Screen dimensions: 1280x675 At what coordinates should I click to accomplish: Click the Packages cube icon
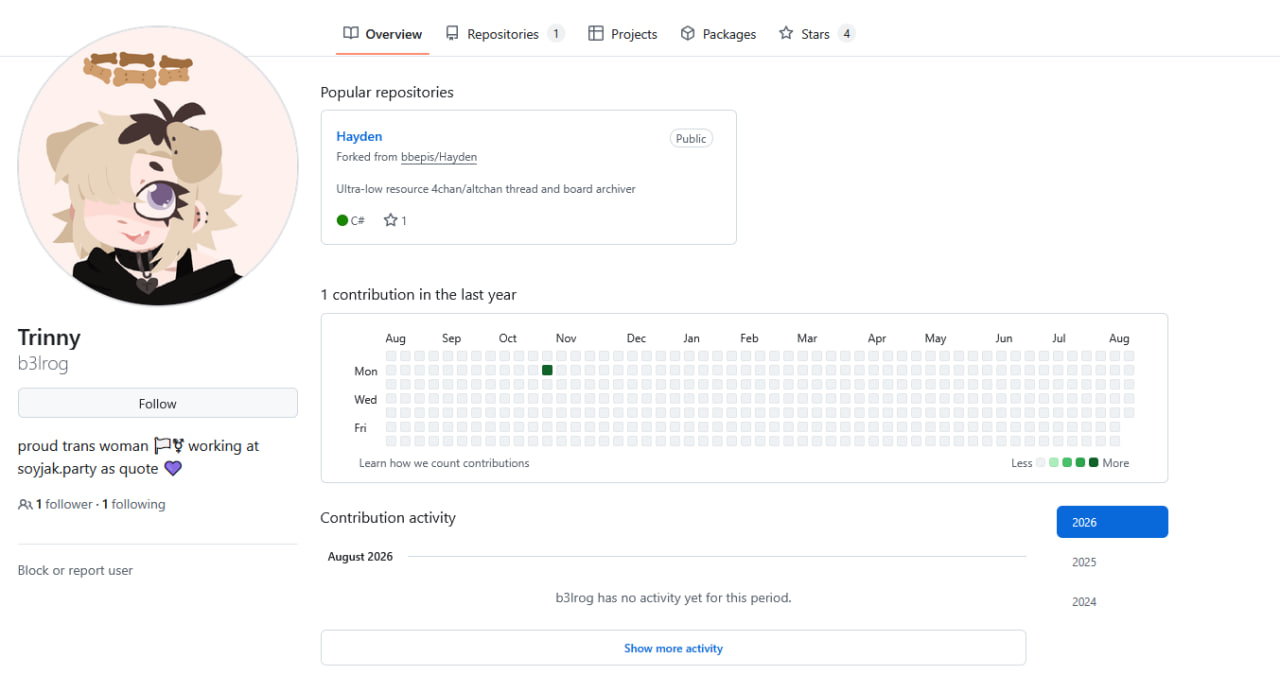pos(688,33)
